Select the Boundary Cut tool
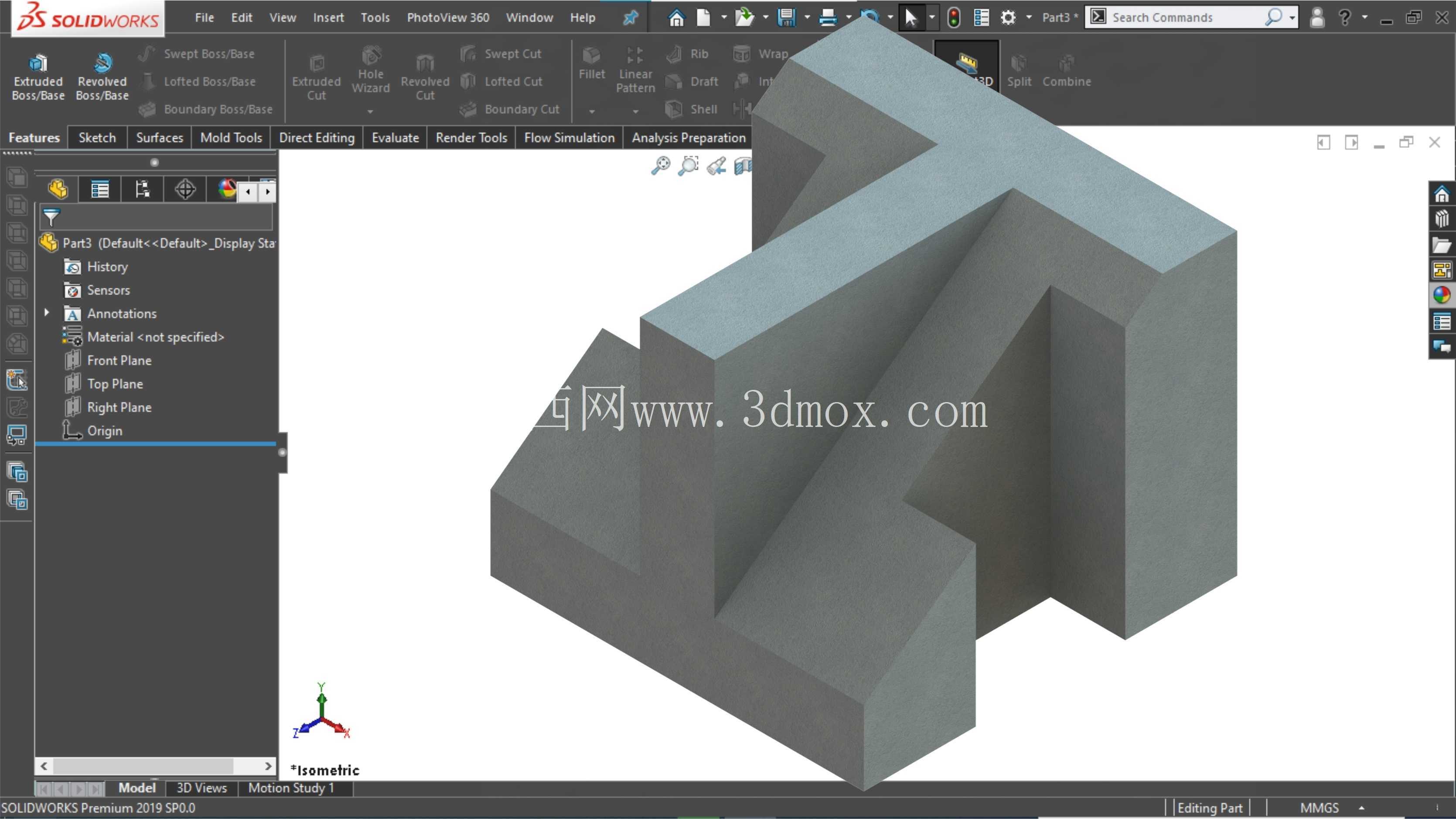This screenshot has height=819, width=1456. pyautogui.click(x=510, y=109)
